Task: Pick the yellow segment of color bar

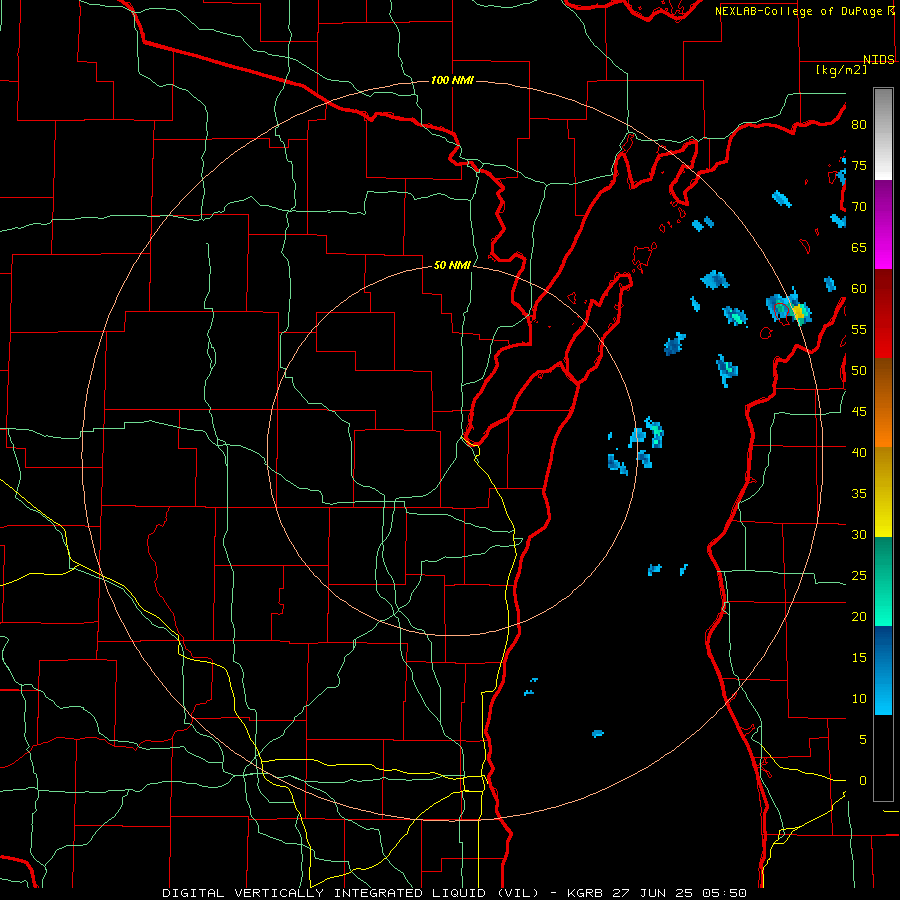Action: click(x=883, y=492)
